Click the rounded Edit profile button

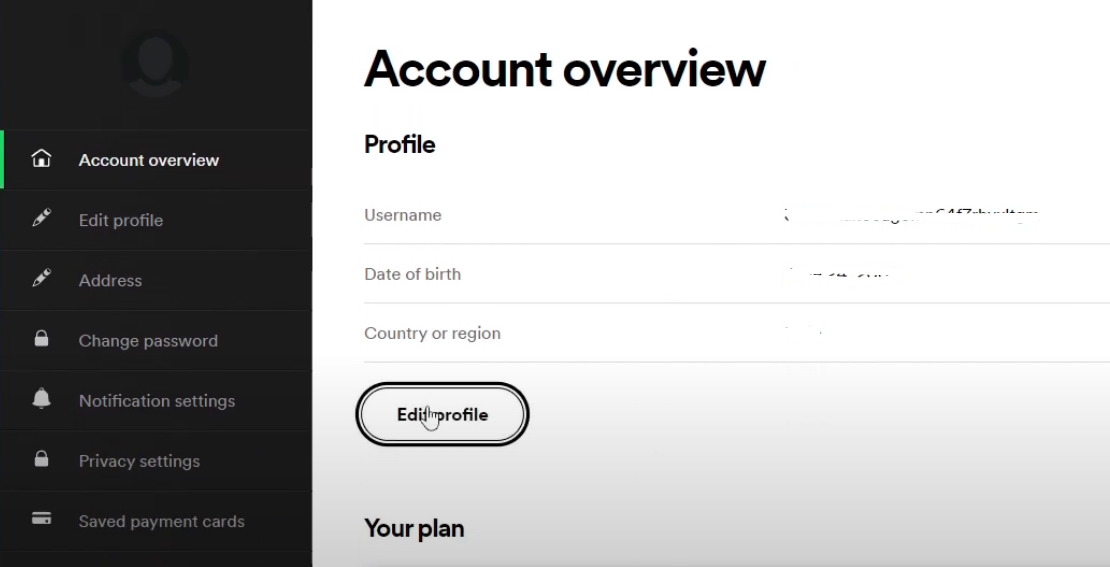(442, 414)
